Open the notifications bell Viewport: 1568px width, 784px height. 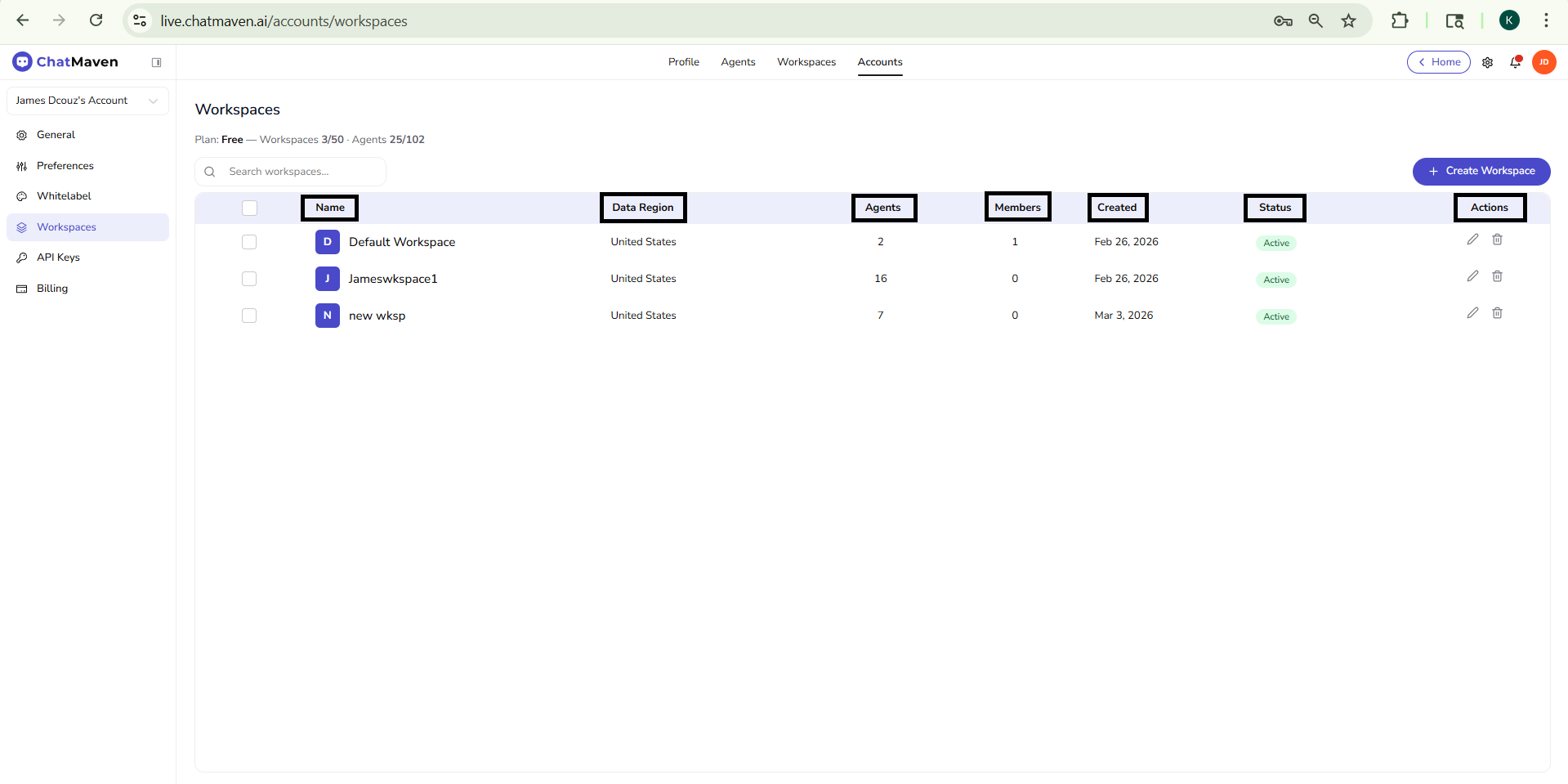[x=1516, y=62]
